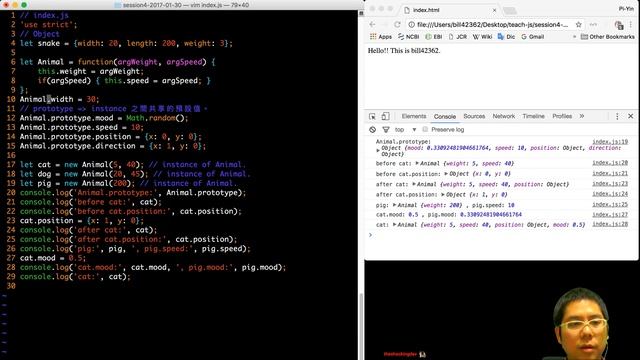Expand the 'before cat.position:' Object
The image size is (640, 360).
point(446,174)
